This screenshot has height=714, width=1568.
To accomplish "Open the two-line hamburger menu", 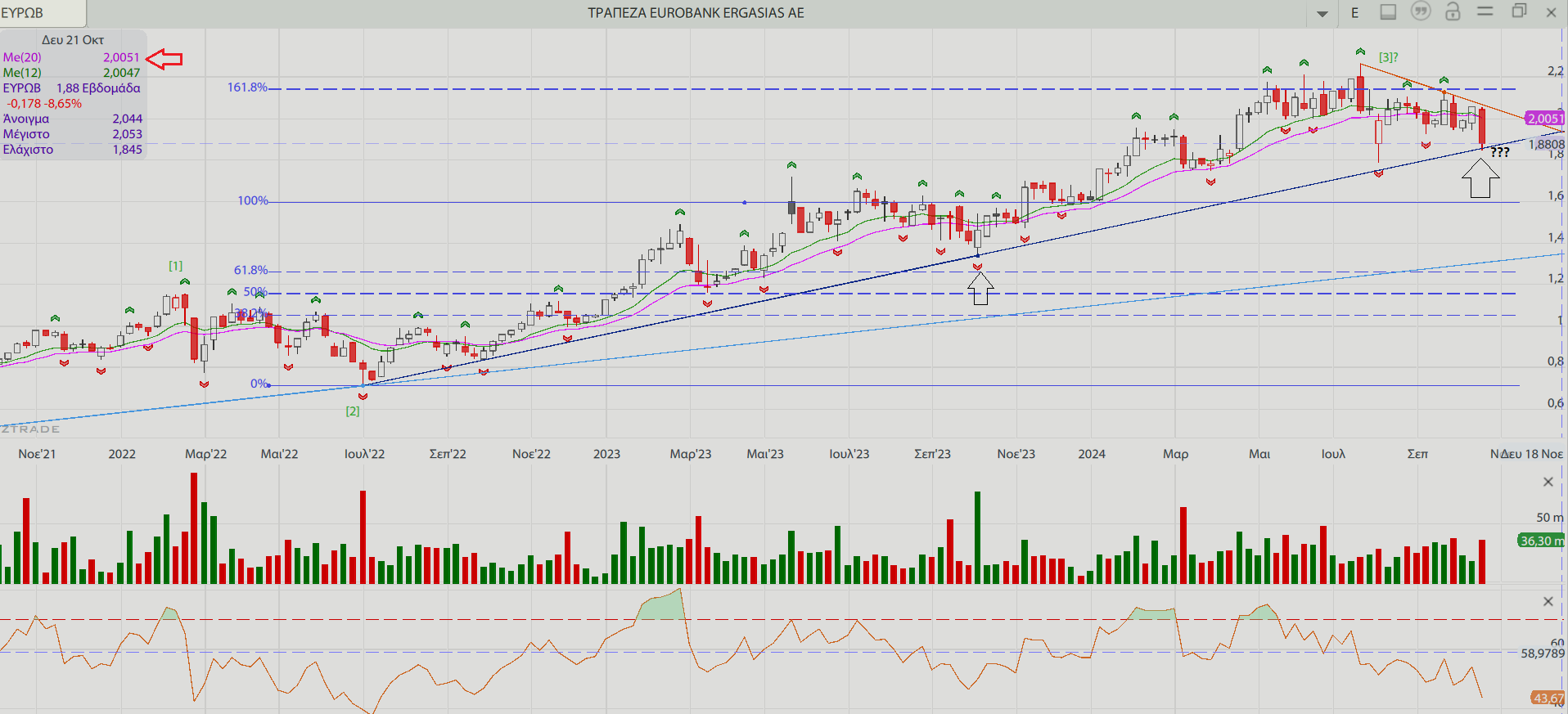I will [1485, 11].
